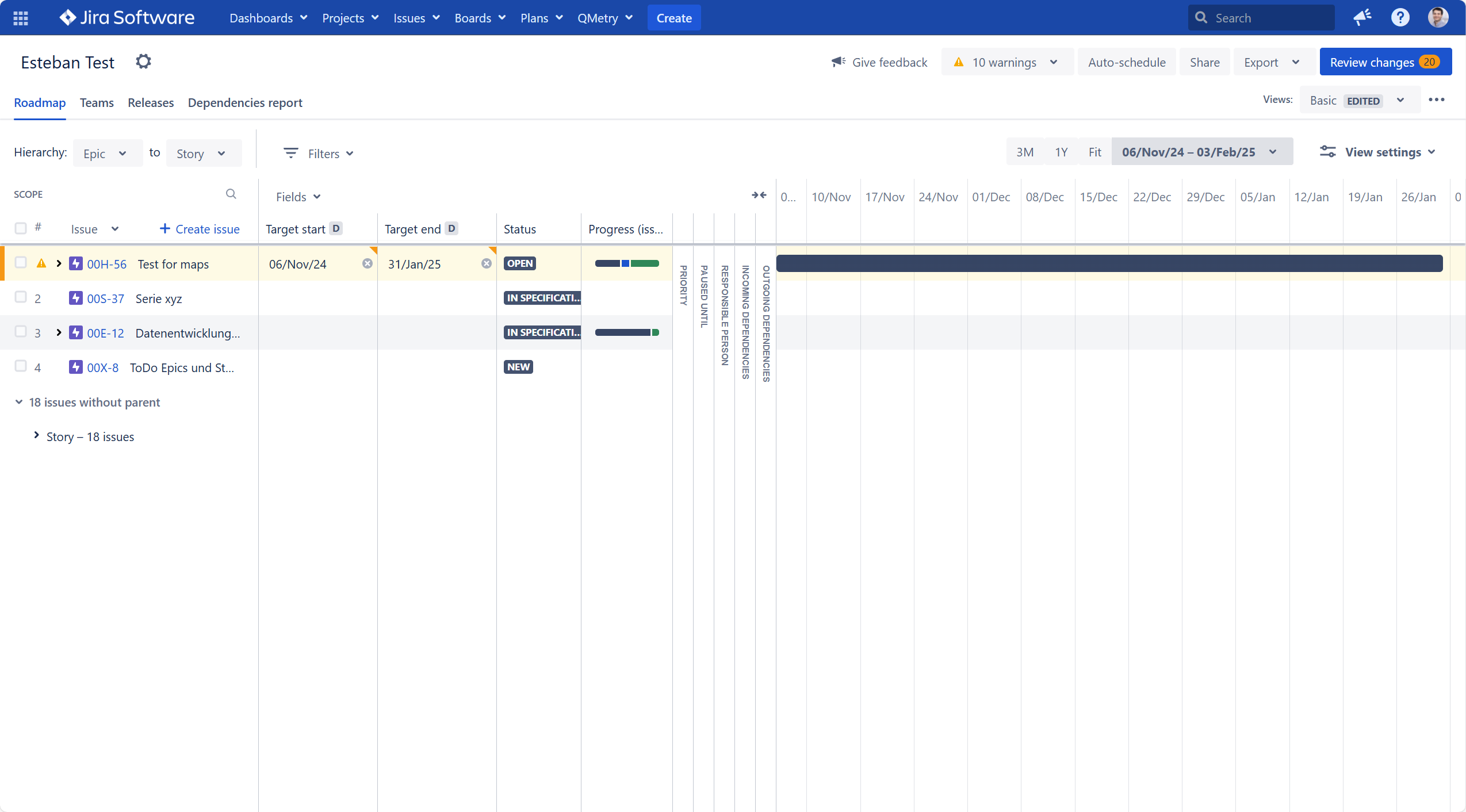Viewport: 1466px width, 812px height.
Task: Click the Create issue link
Action: pyautogui.click(x=199, y=228)
